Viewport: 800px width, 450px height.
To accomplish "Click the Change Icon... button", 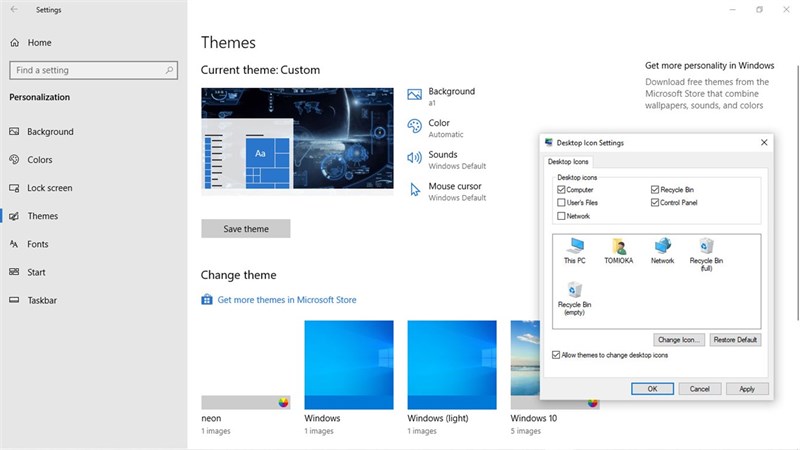I will coord(679,340).
